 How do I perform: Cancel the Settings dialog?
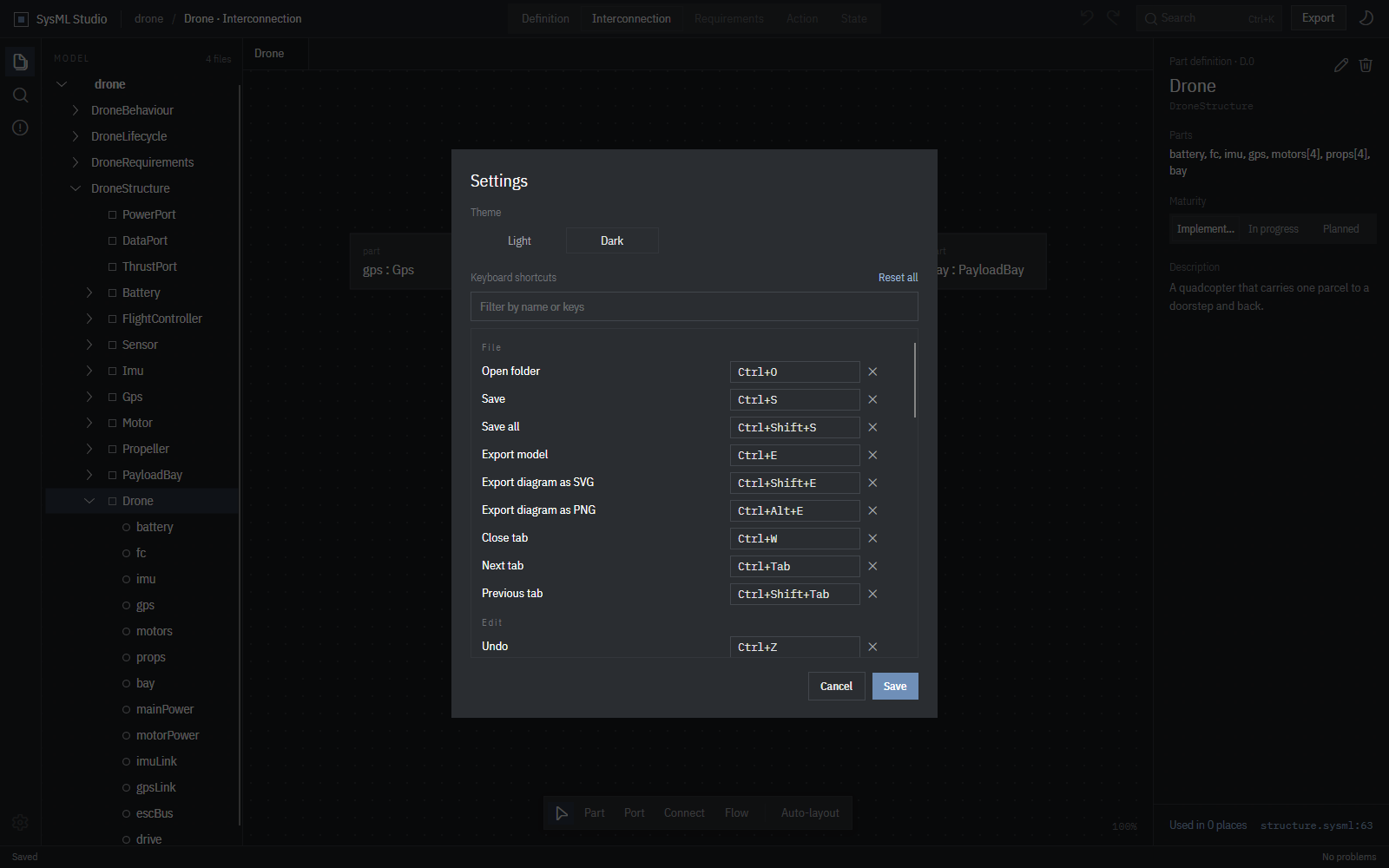836,686
